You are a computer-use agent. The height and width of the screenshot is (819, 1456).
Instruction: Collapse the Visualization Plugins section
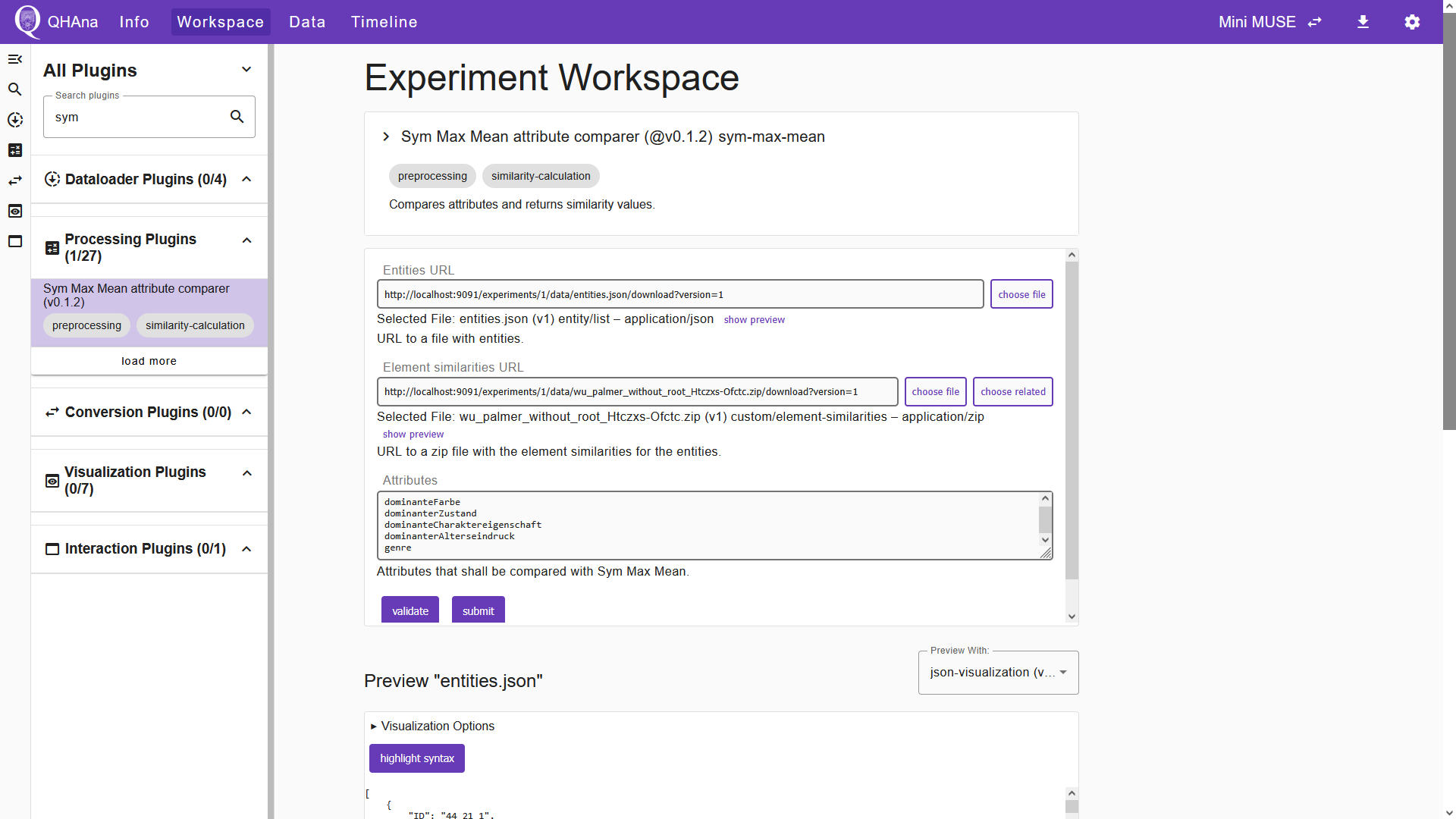pyautogui.click(x=246, y=473)
